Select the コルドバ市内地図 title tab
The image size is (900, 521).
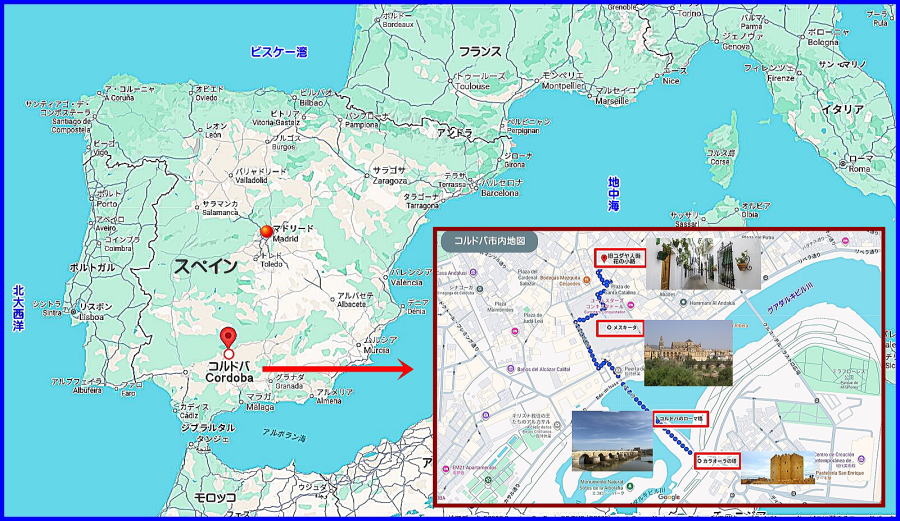coord(489,241)
